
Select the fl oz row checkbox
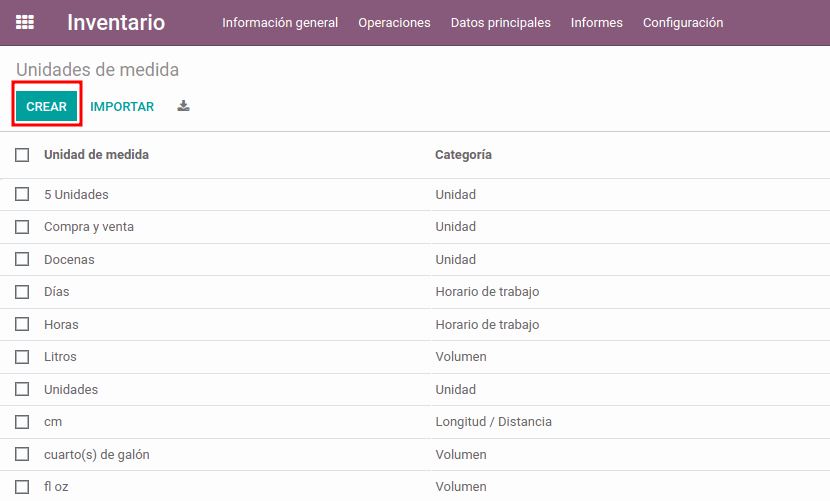pos(22,487)
